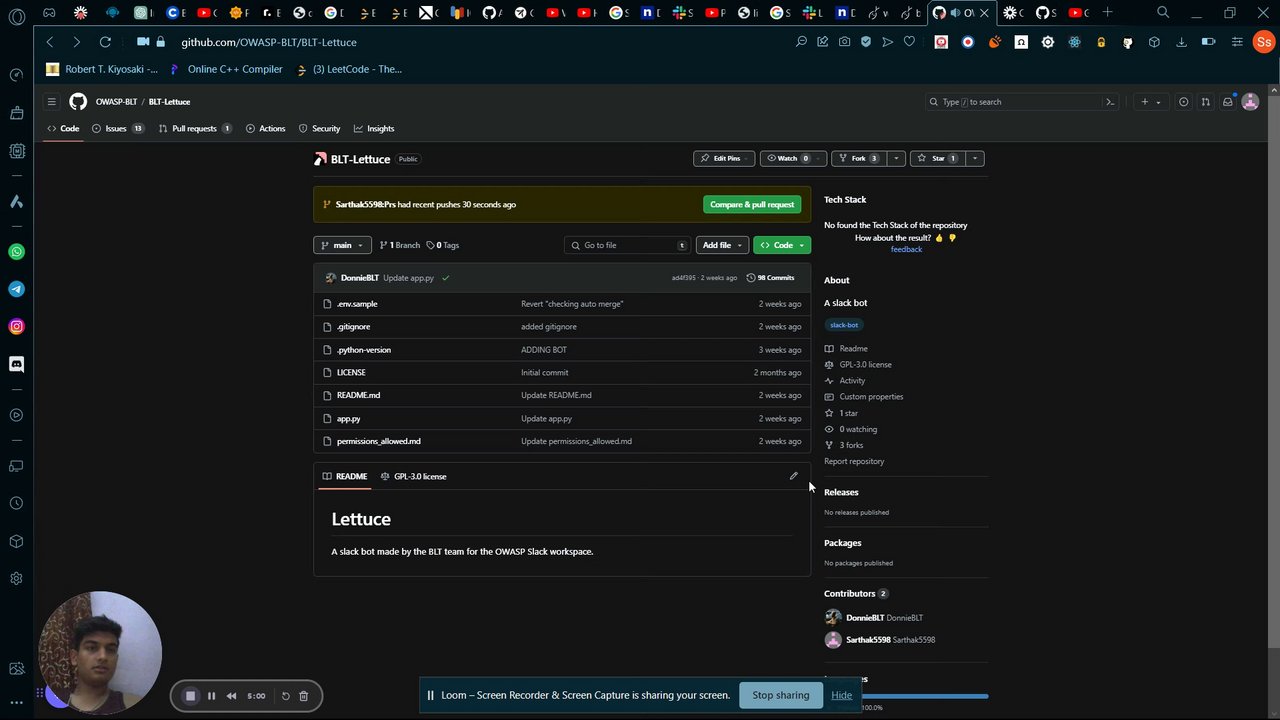Open the GitHub homepage logo
Image resolution: width=1280 pixels, height=720 pixels.
(x=78, y=102)
